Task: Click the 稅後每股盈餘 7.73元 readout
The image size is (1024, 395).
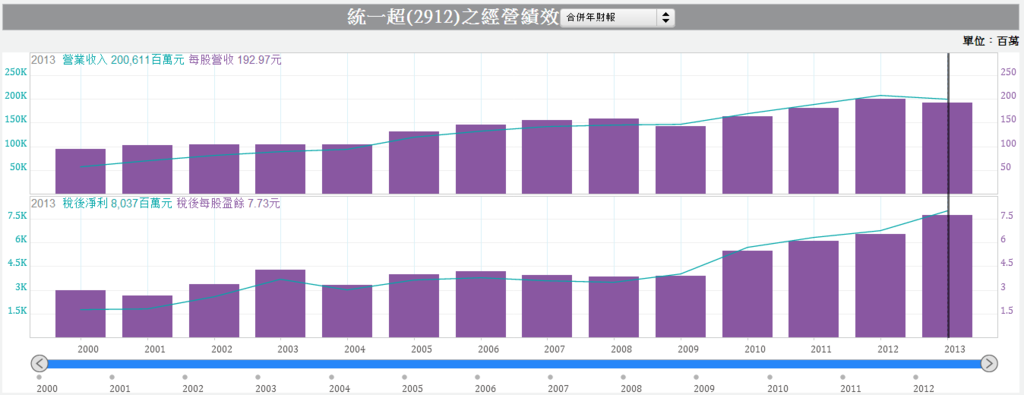Action: (229, 204)
